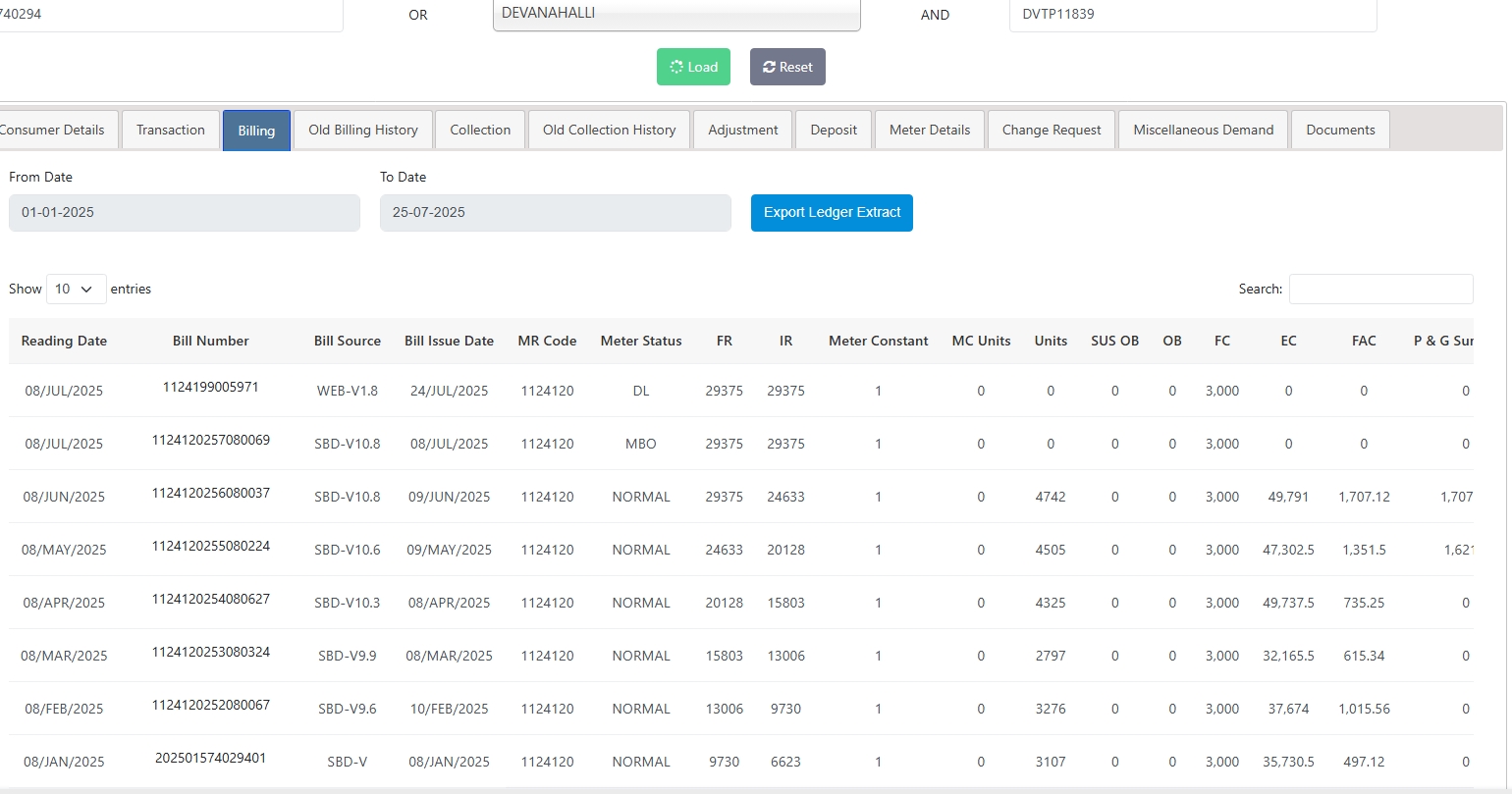Sort by the SUS OB column

[x=1115, y=341]
